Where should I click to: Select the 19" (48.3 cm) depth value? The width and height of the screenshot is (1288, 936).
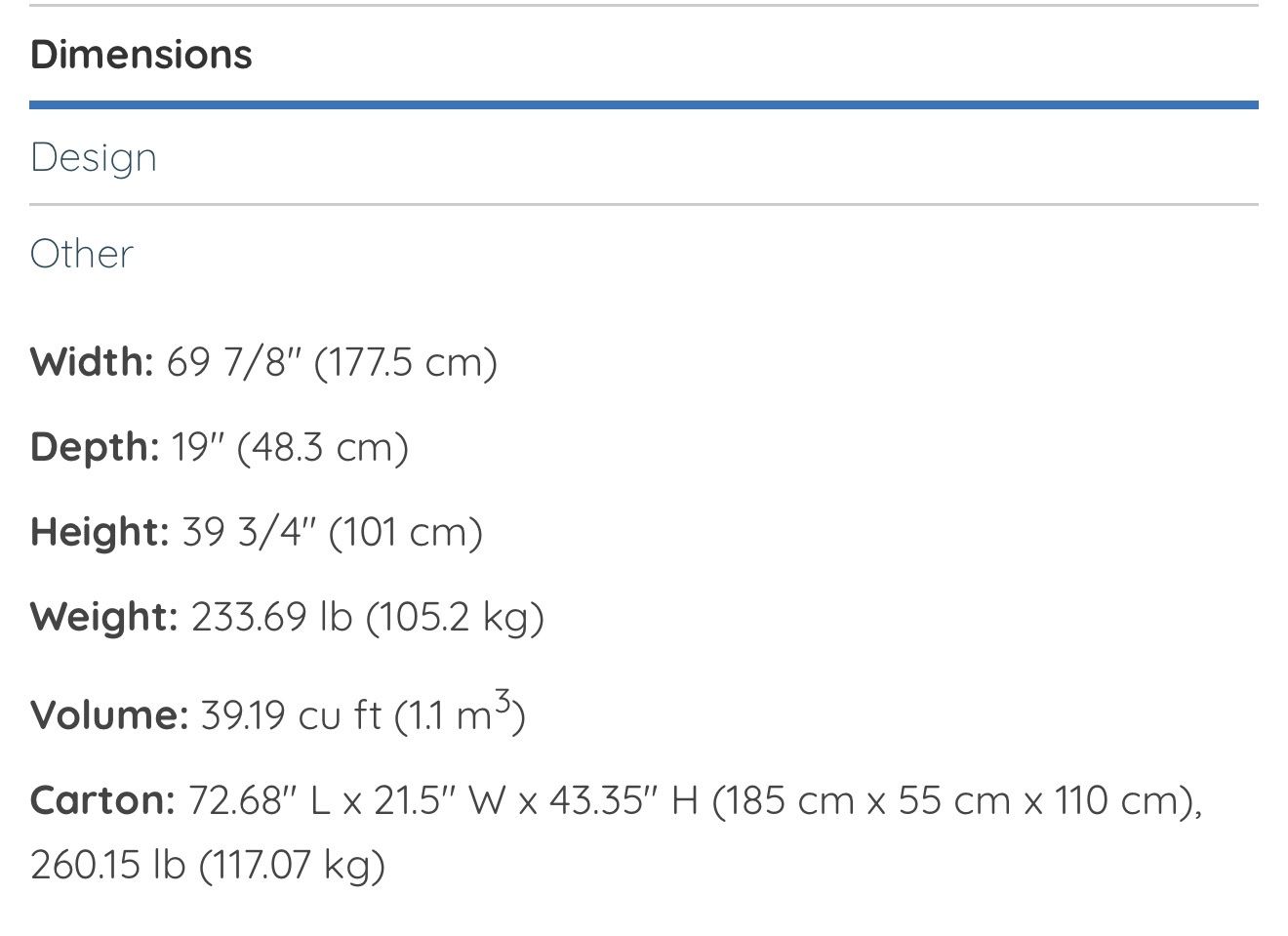coord(290,448)
